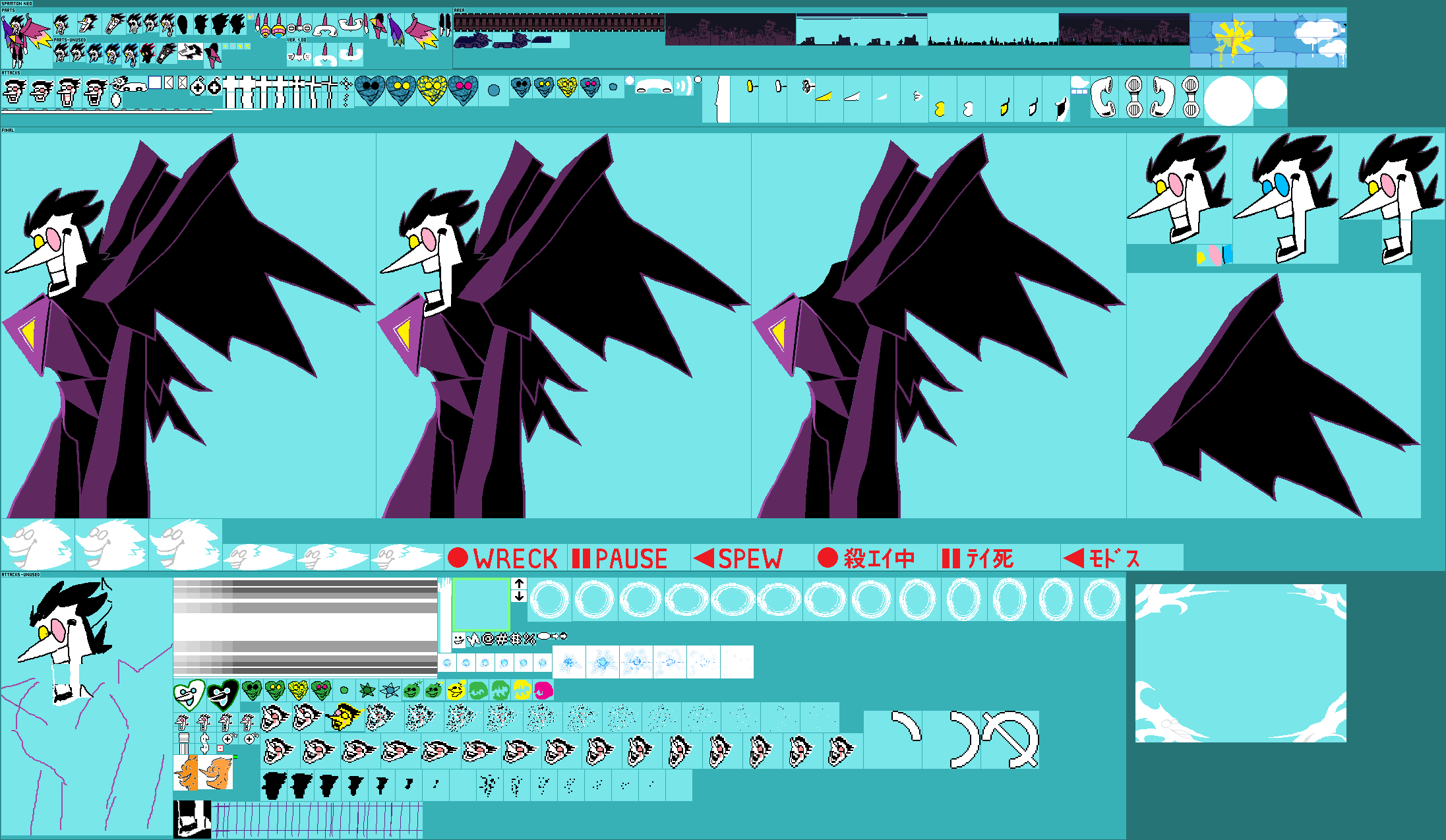The height and width of the screenshot is (840, 1446).
Task: Click the black down arrow icon
Action: coord(519,595)
